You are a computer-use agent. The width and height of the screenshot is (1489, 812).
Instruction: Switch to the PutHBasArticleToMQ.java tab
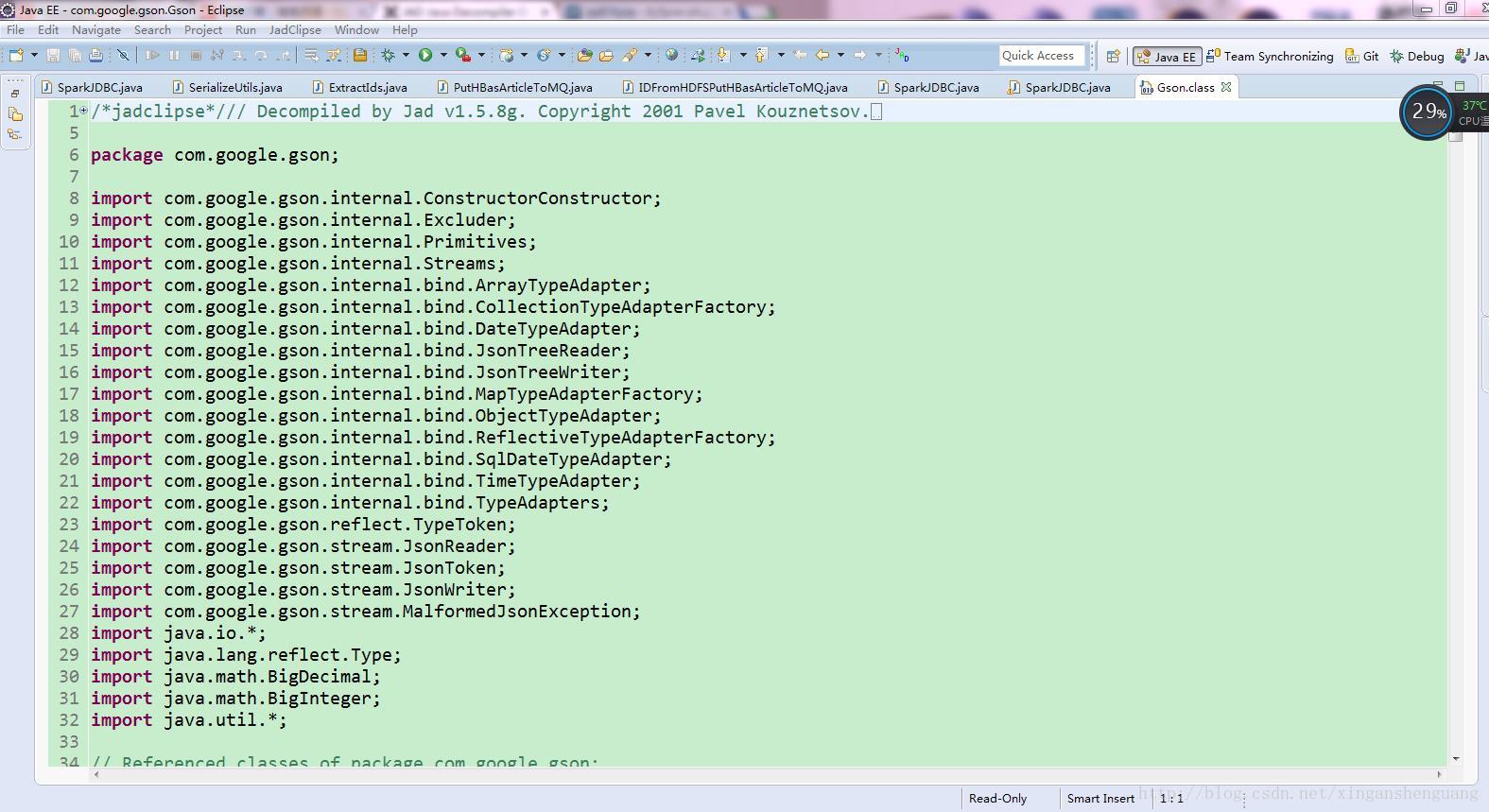(x=515, y=87)
